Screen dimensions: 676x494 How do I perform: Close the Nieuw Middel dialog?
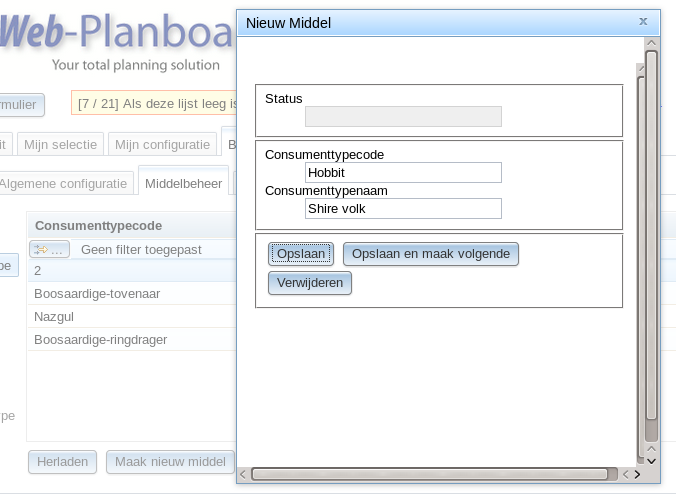pos(643,21)
